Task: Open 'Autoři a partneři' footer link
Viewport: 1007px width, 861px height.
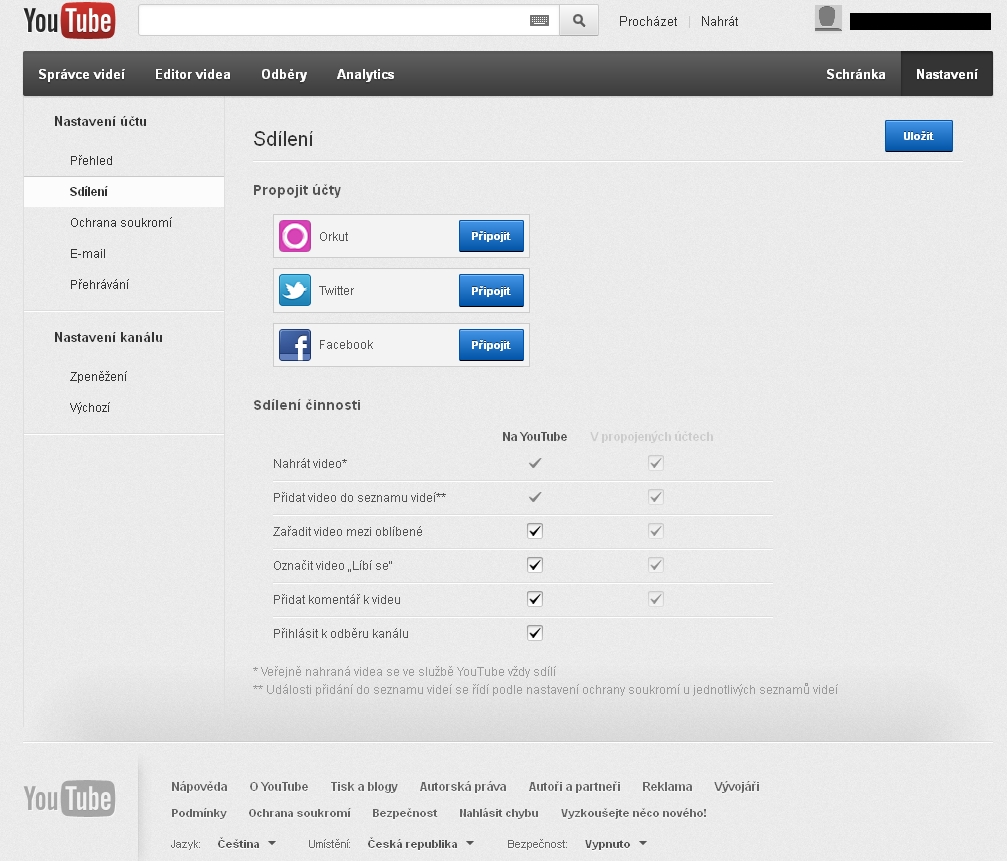Action: pyautogui.click(x=575, y=787)
